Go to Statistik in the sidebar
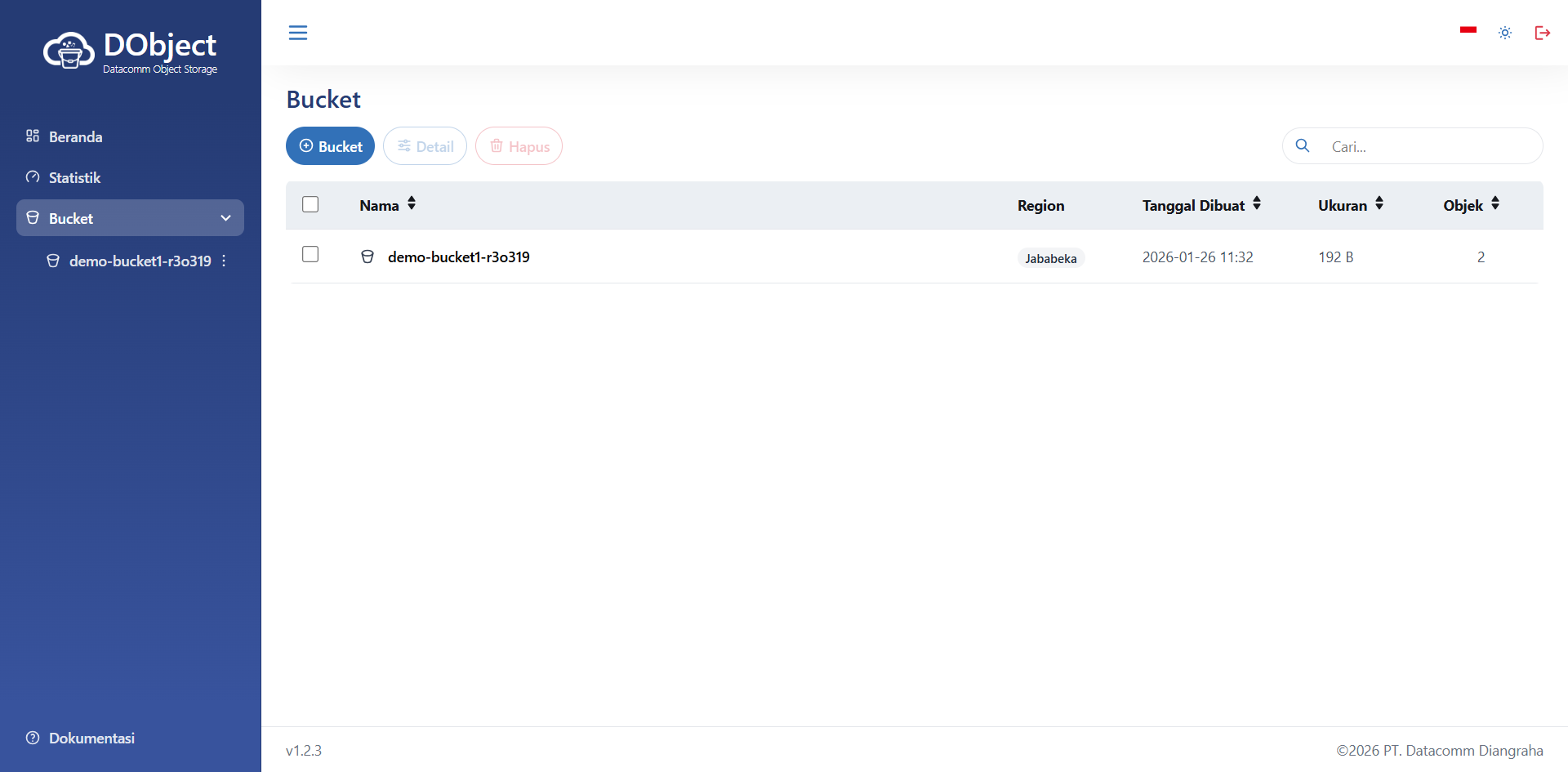The width and height of the screenshot is (1568, 772). [74, 177]
